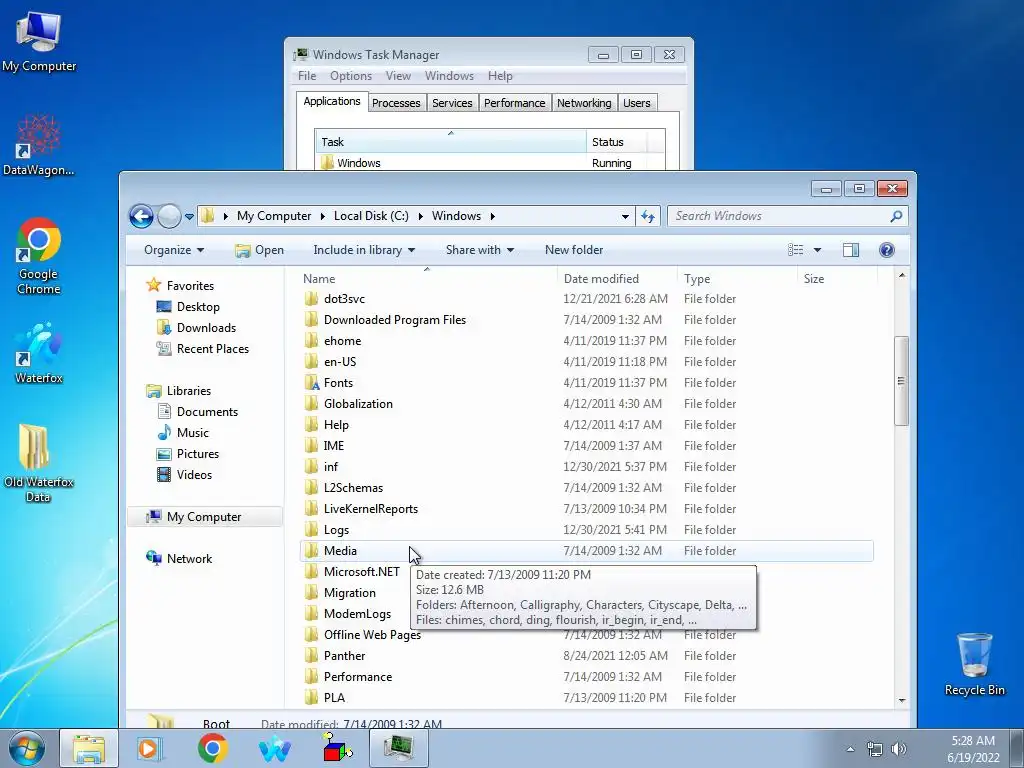
Task: Select the inf folder
Action: click(331, 467)
